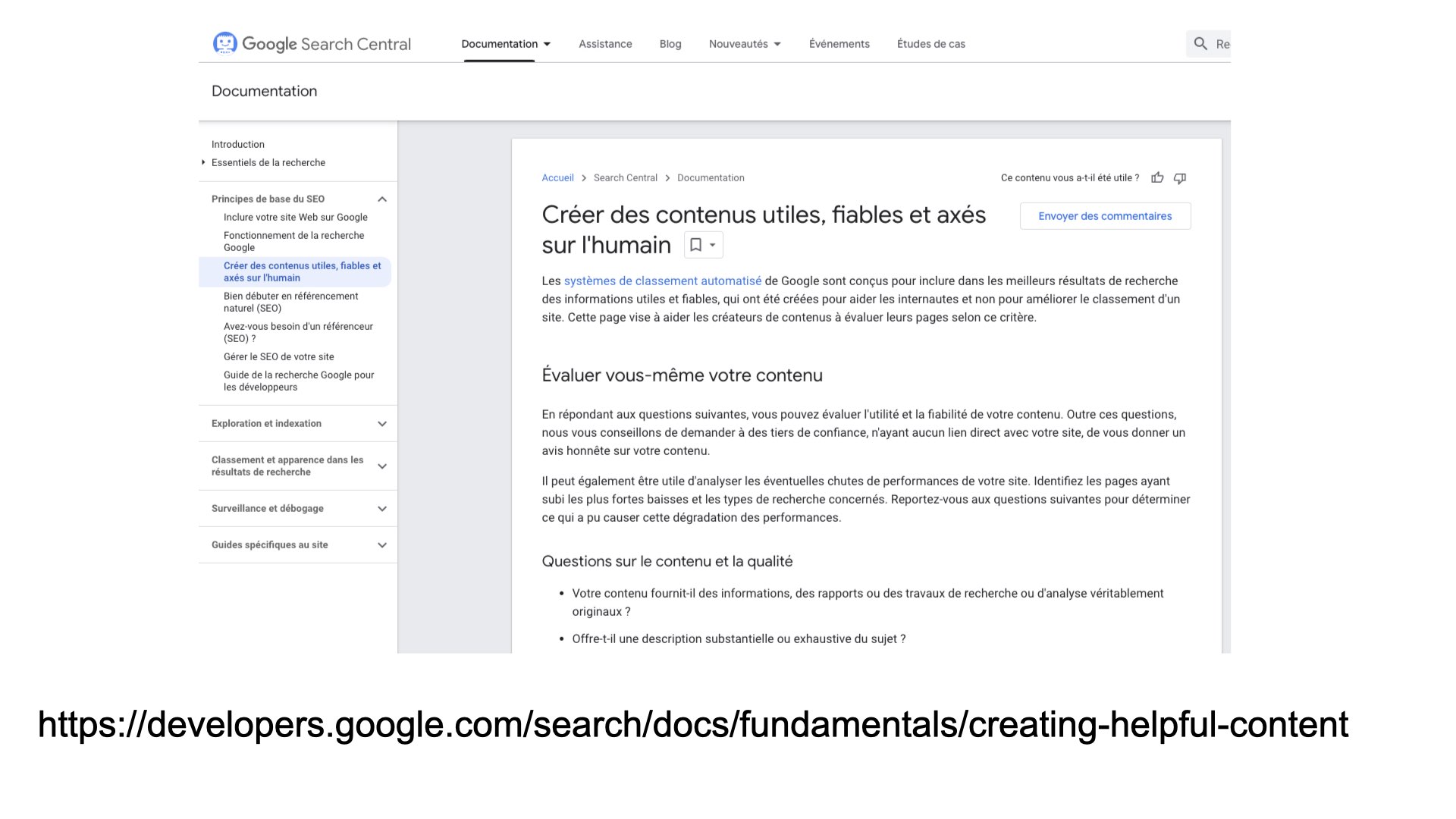This screenshot has height=819, width=1456.
Task: Expand Guides spécifiques au site section
Action: coord(382,545)
